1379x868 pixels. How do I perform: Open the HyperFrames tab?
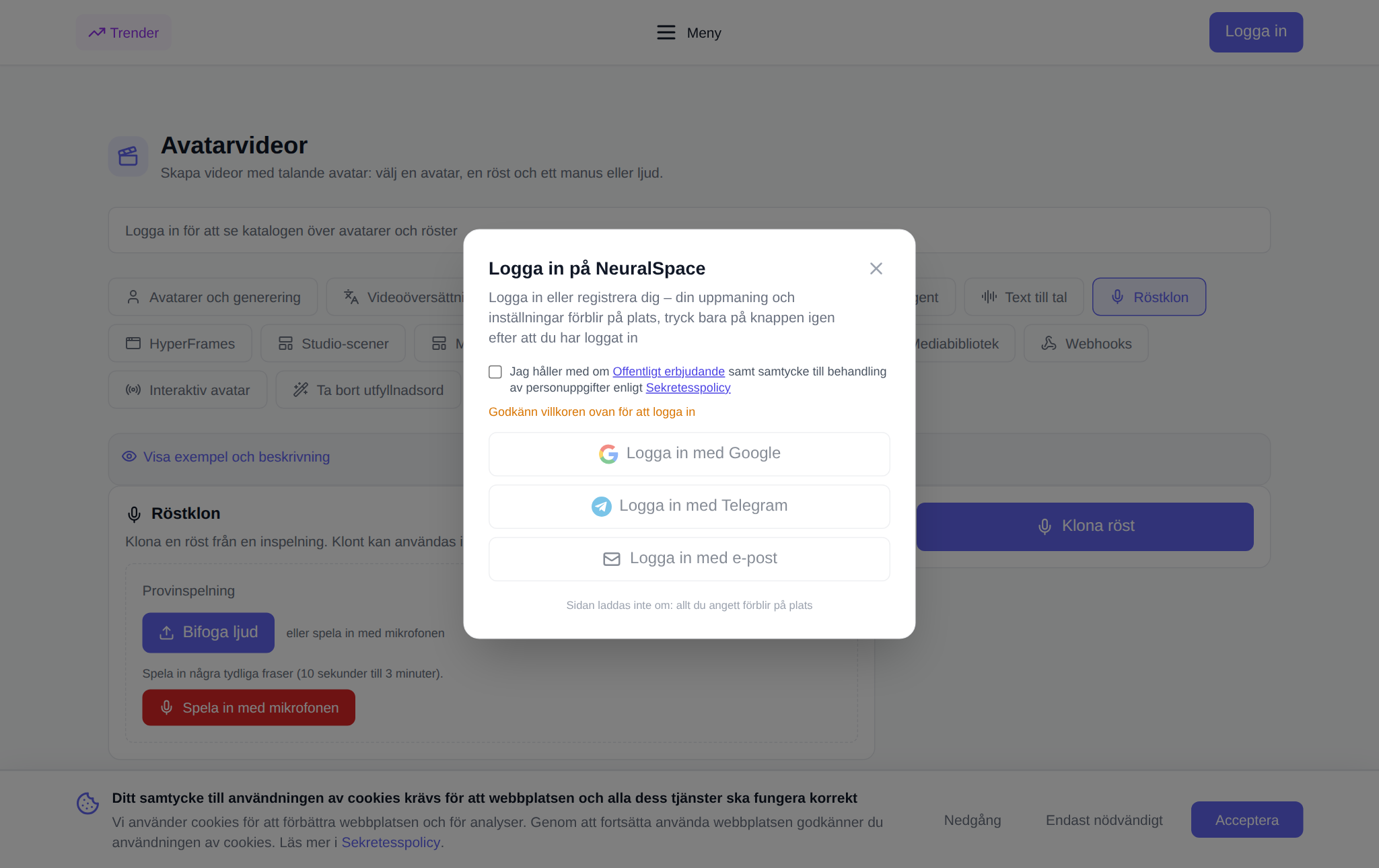point(180,343)
